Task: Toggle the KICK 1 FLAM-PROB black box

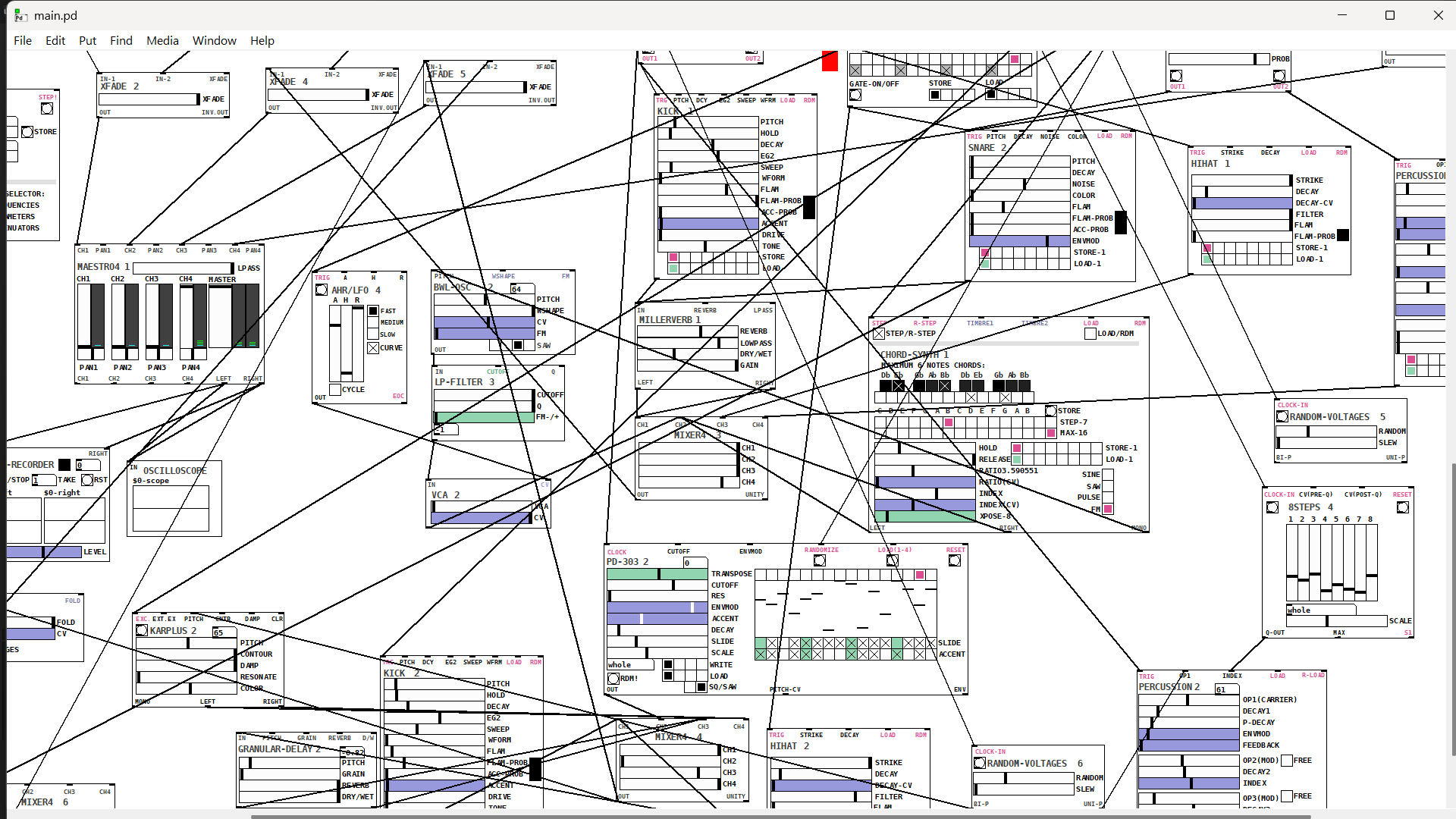Action: [x=809, y=207]
